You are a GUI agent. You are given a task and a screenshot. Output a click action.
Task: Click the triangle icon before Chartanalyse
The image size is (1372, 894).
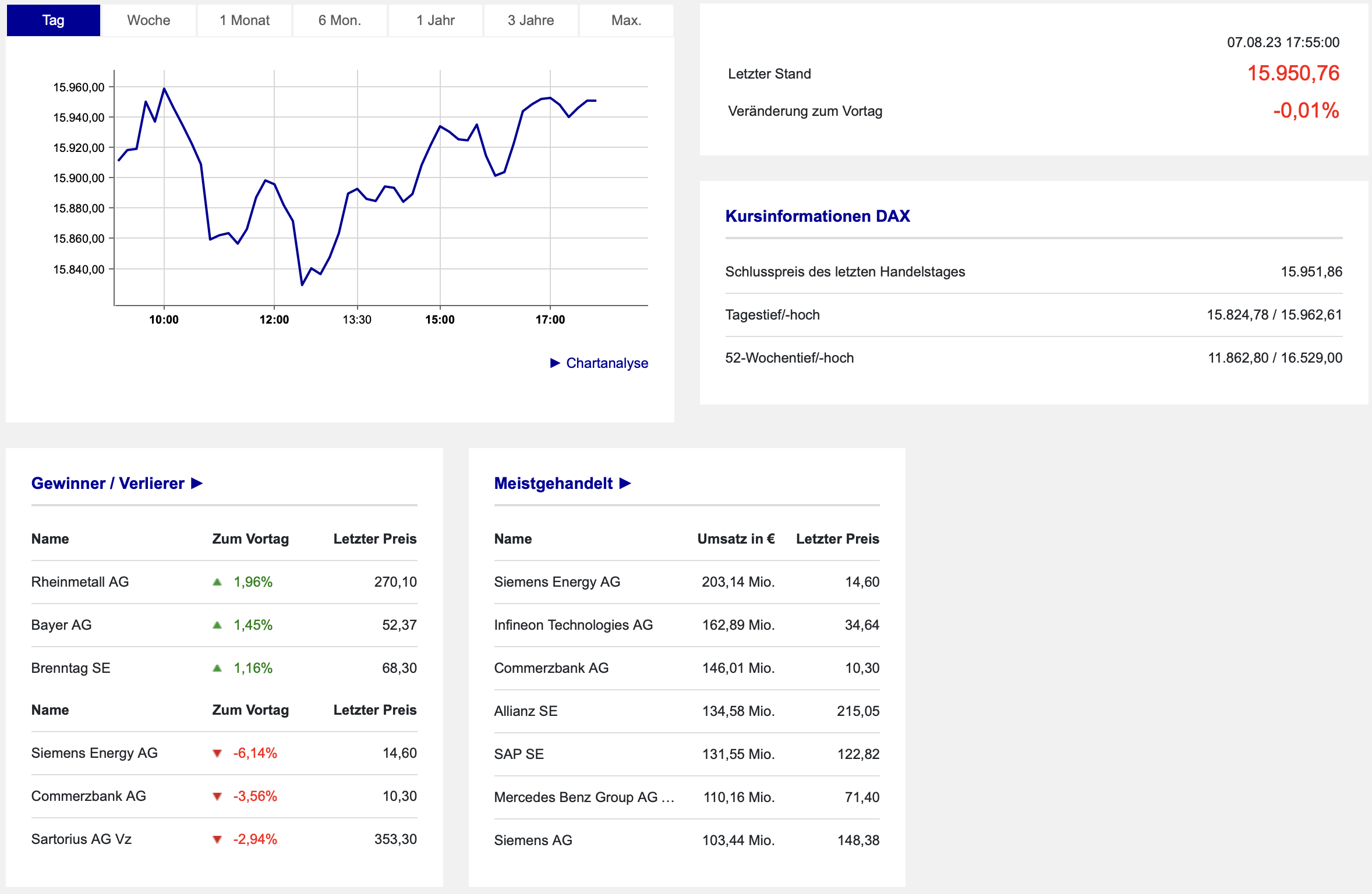(555, 363)
